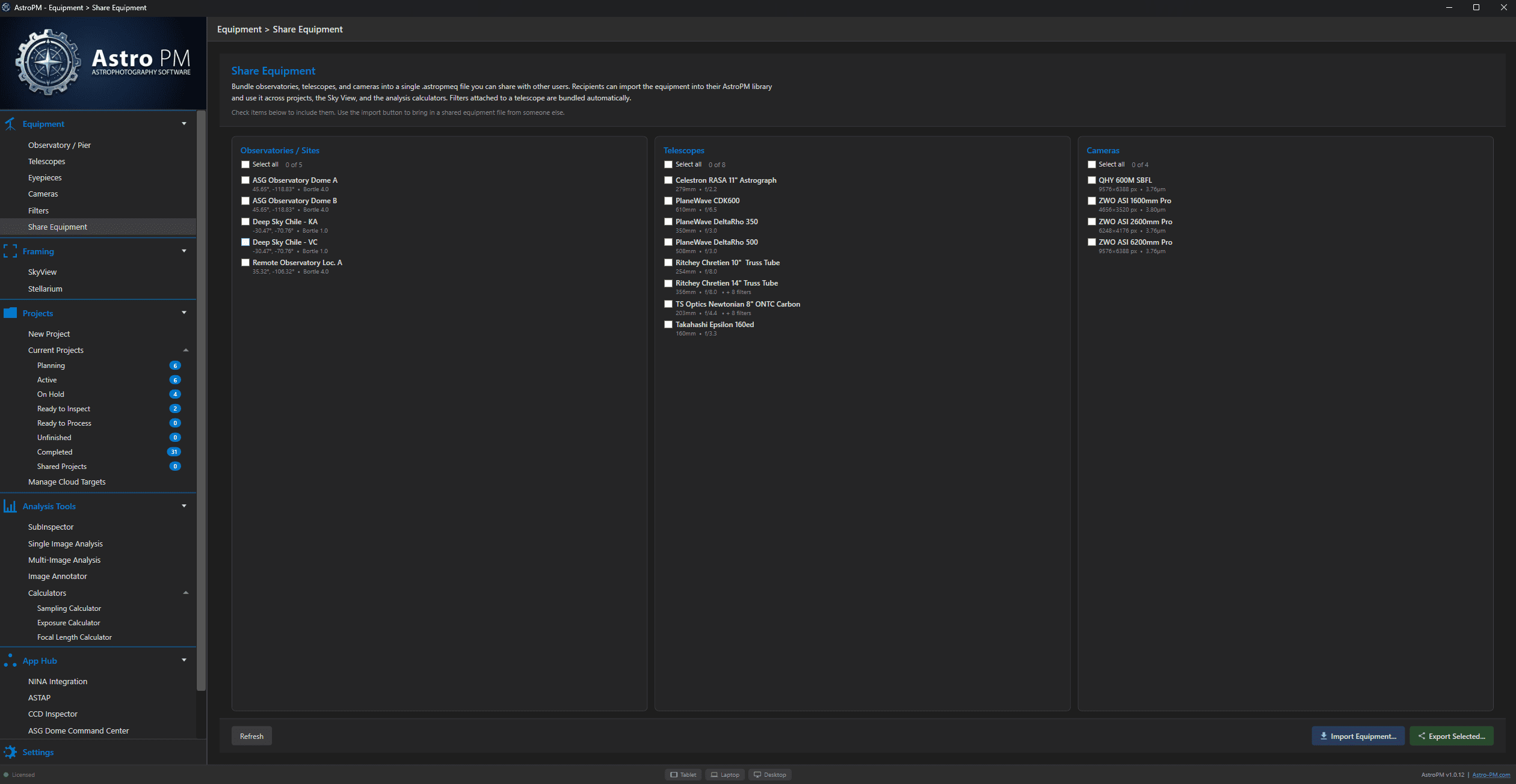Click the Analysis Tools chart icon
Image resolution: width=1516 pixels, height=784 pixels.
10,506
